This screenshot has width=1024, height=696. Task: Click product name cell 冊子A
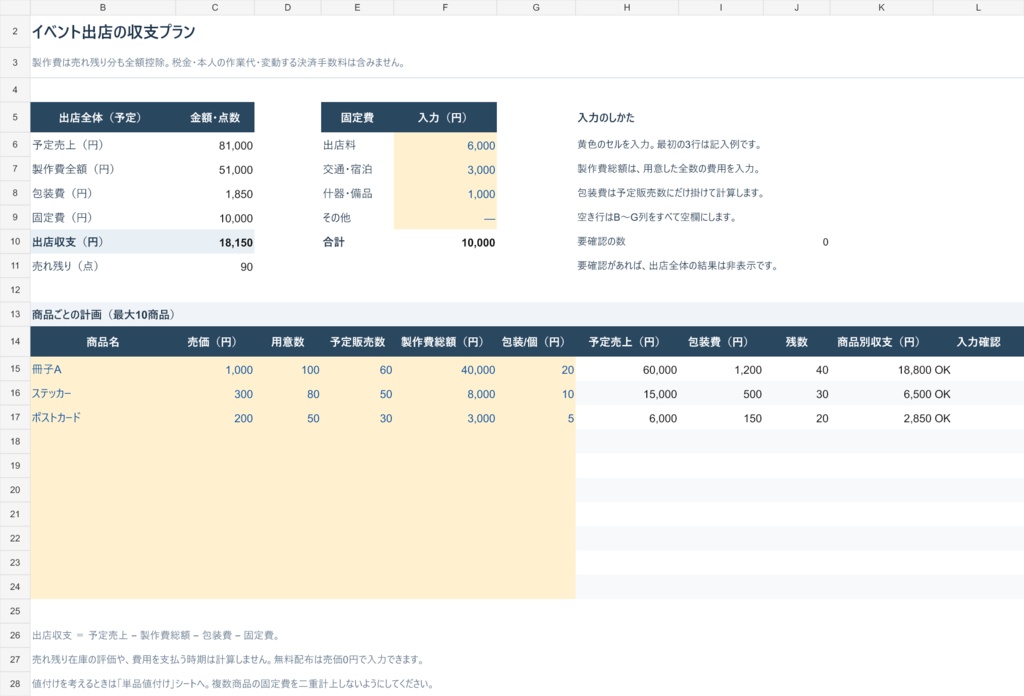(x=103, y=370)
